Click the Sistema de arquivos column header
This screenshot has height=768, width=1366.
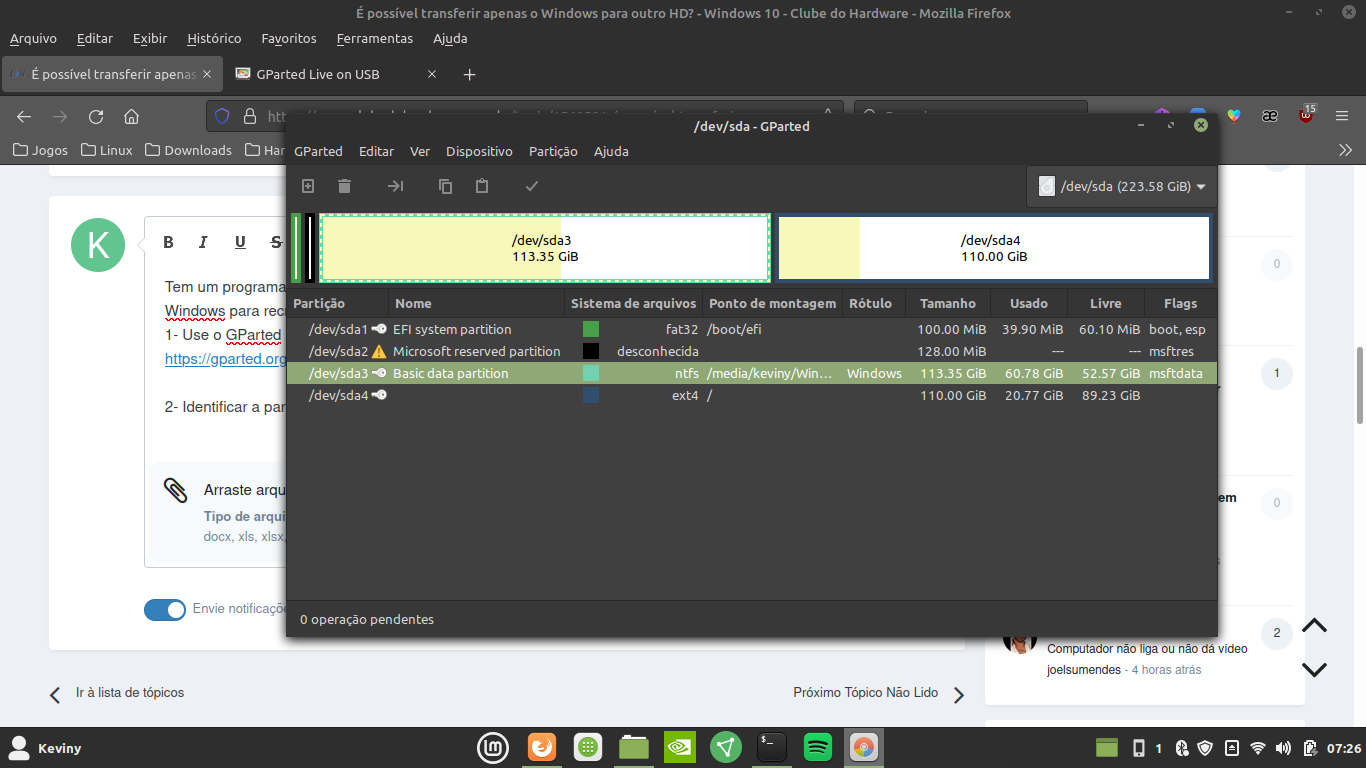point(633,303)
